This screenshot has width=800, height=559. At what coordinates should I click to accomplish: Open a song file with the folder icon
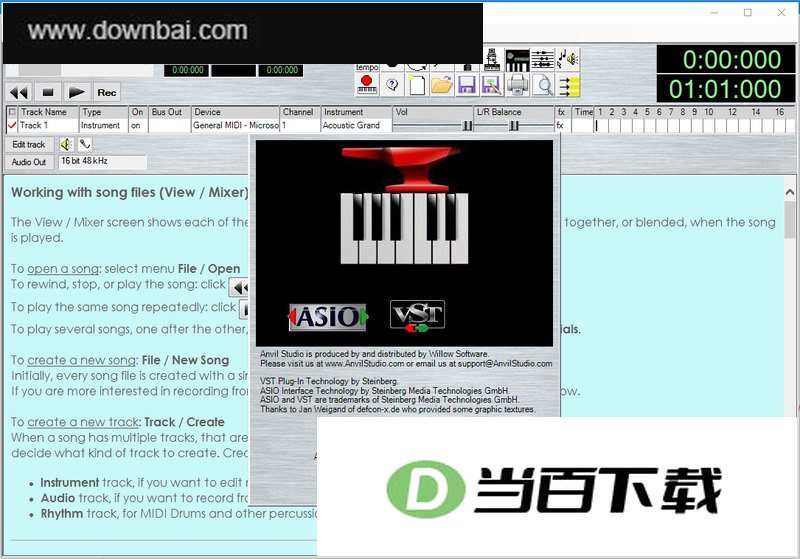(442, 85)
